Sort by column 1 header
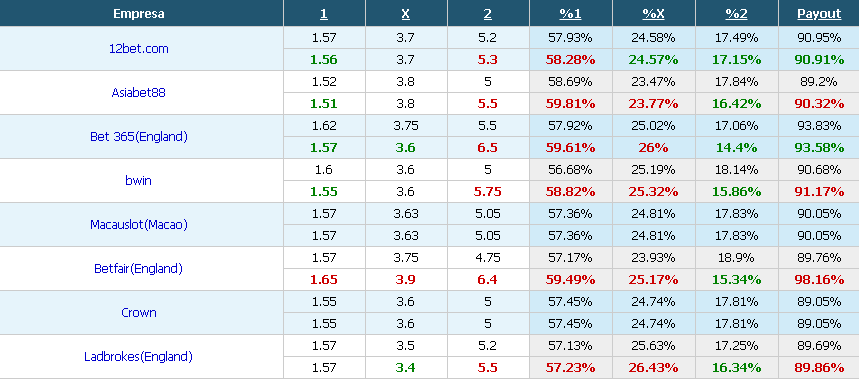The height and width of the screenshot is (379, 859). point(324,14)
